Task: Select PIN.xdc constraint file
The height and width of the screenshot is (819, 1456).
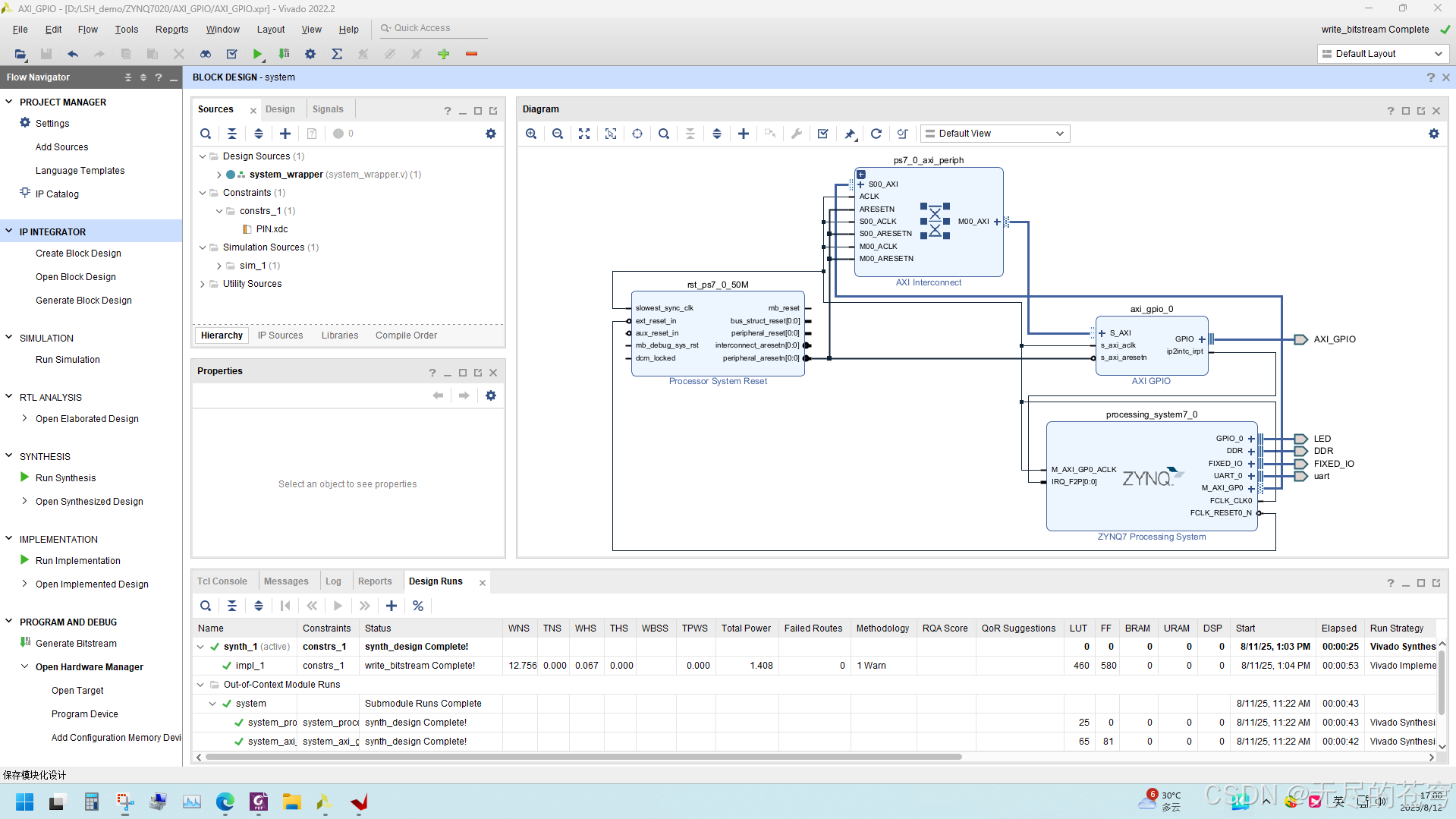Action: pyautogui.click(x=272, y=229)
